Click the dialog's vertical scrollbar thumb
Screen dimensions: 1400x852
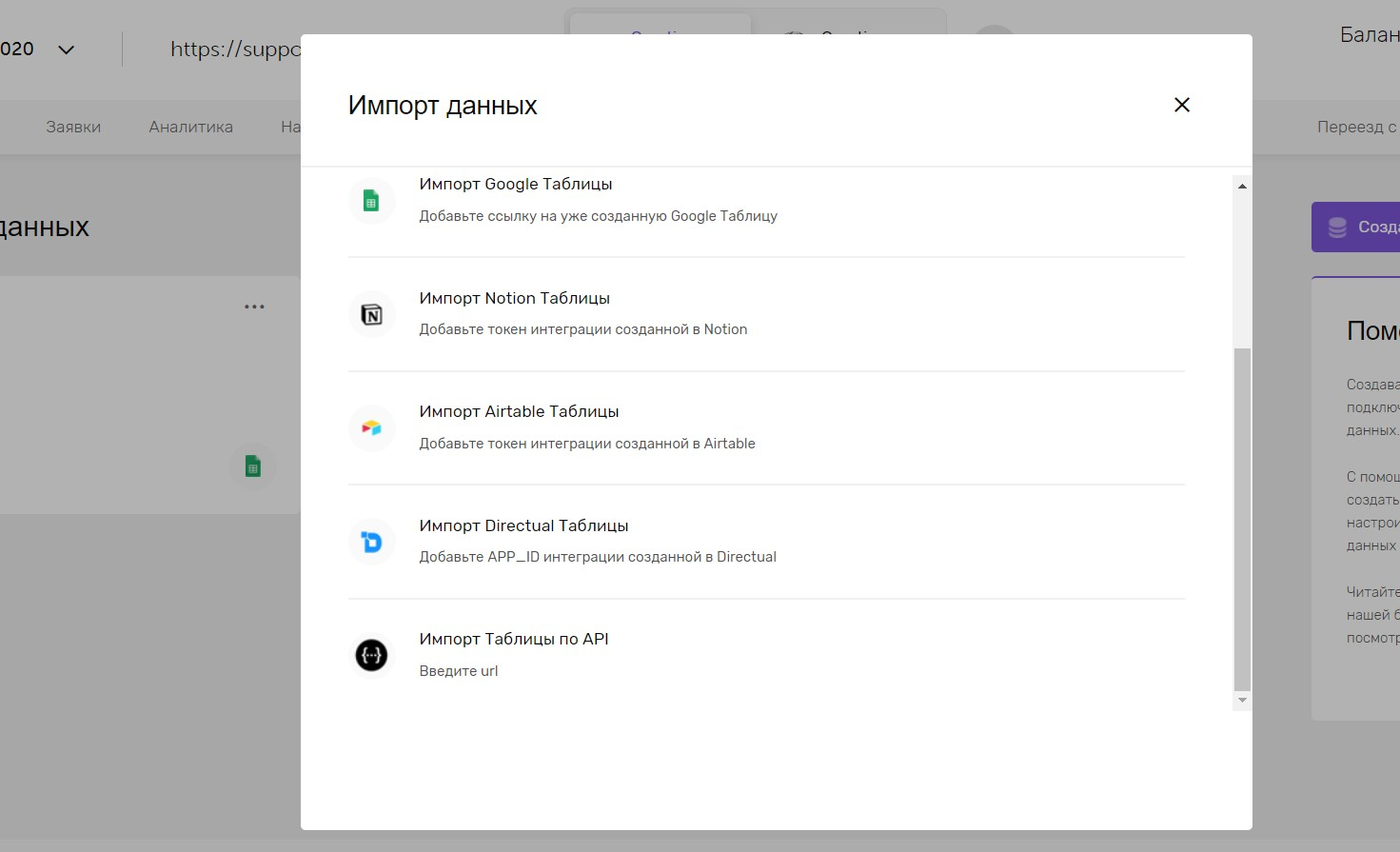coord(1242,519)
